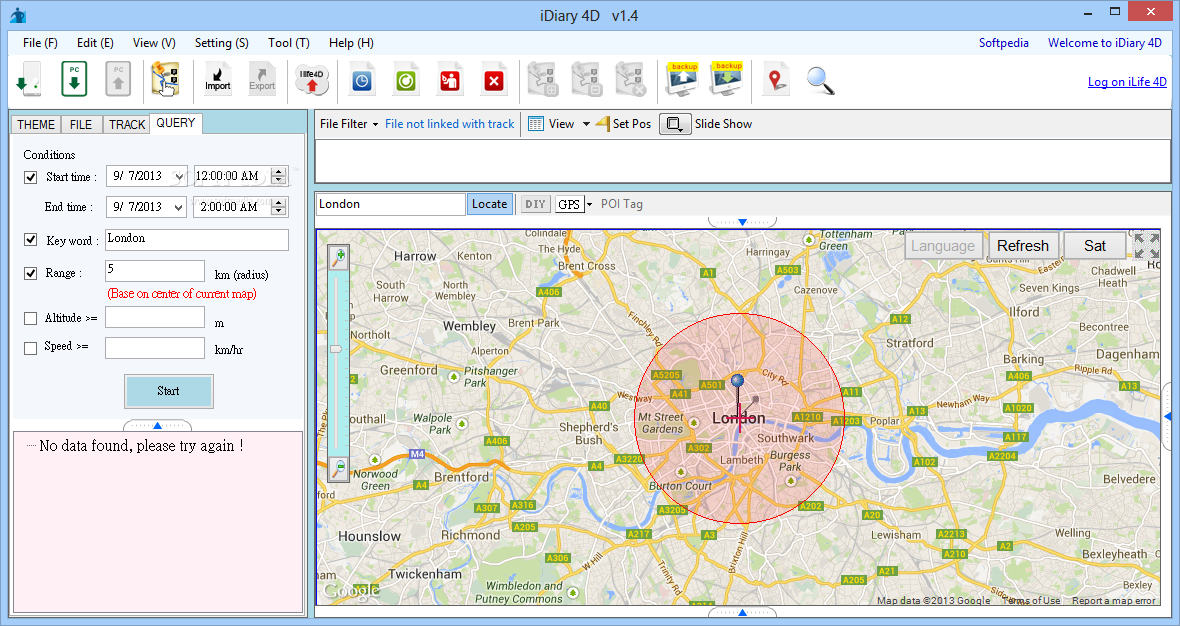Click the grayed remove track minus icon
The width and height of the screenshot is (1180, 626).
pos(587,80)
